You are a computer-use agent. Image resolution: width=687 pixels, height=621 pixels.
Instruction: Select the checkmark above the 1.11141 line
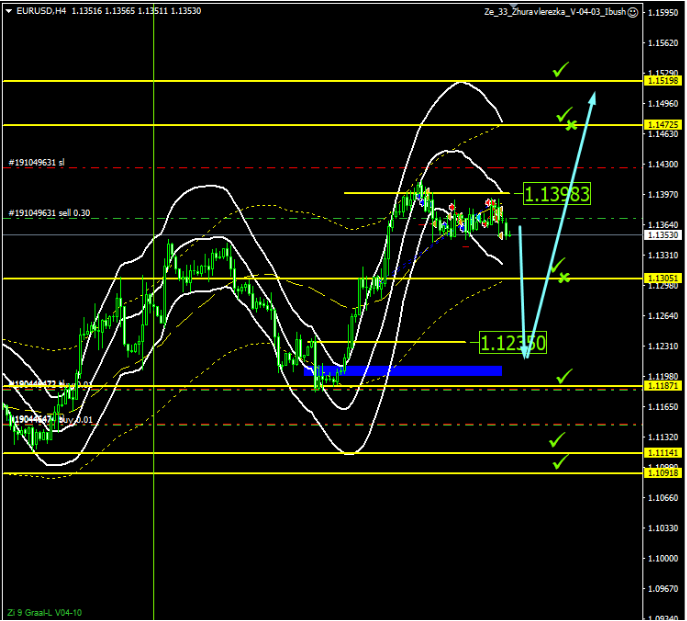[x=557, y=439]
